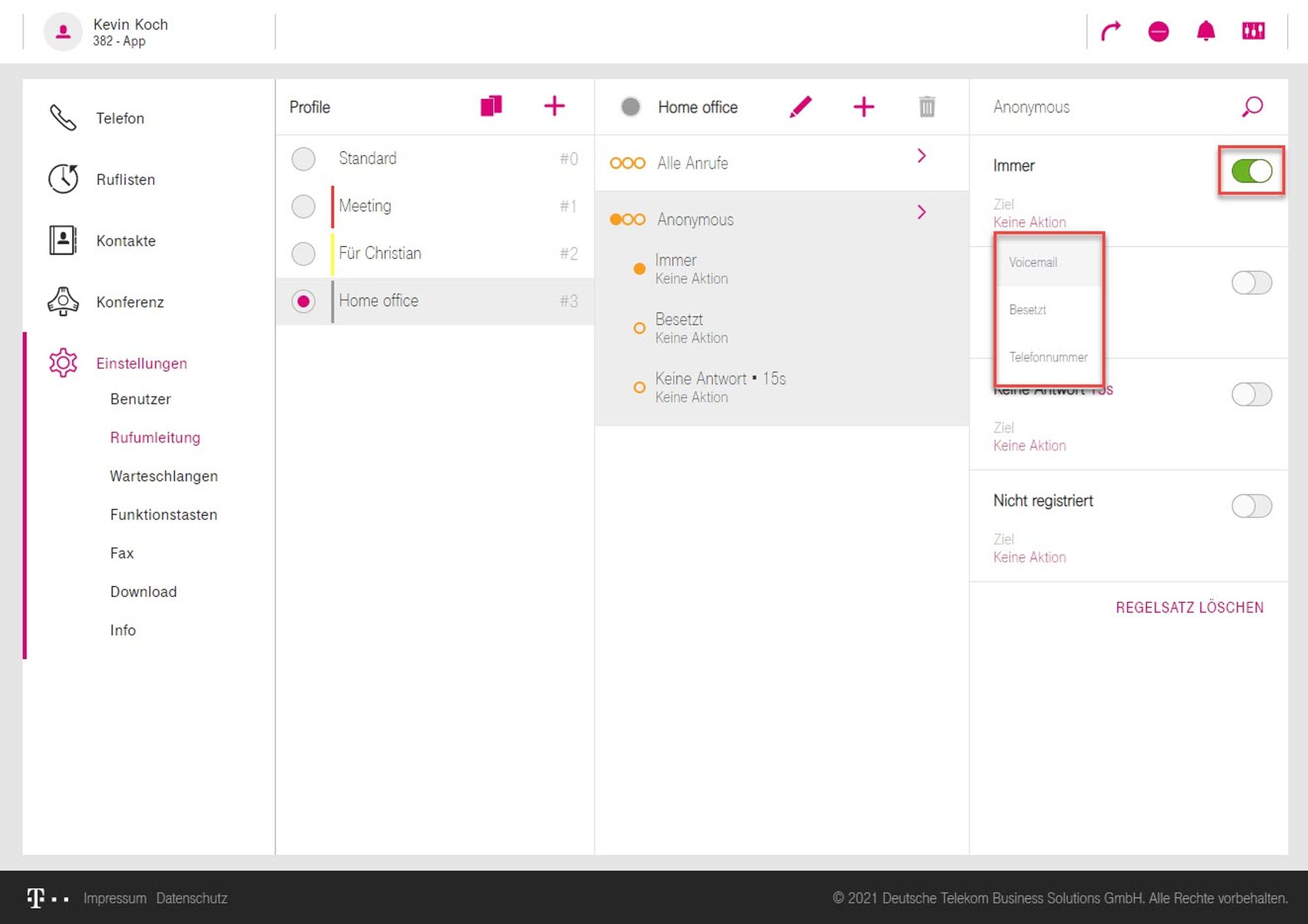Copy profile using the duplicate icon
Image resolution: width=1308 pixels, height=924 pixels.
(491, 106)
